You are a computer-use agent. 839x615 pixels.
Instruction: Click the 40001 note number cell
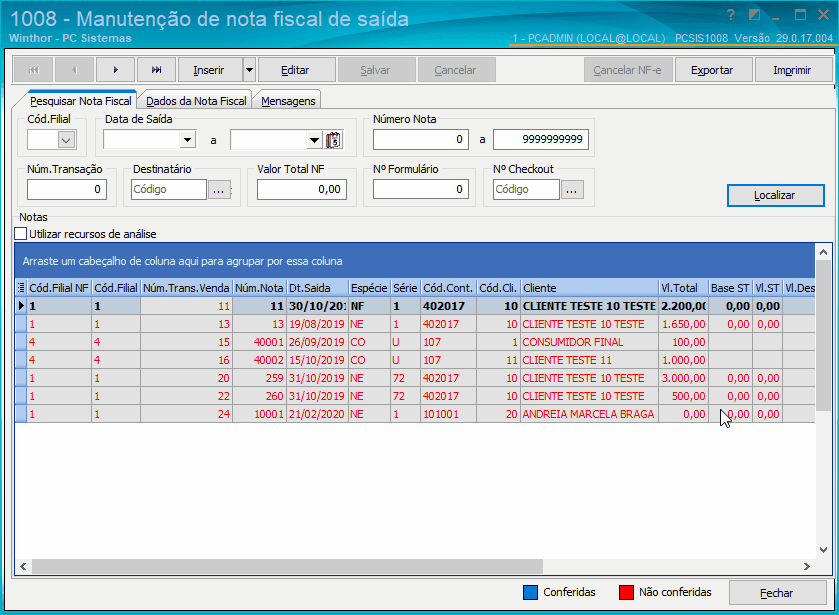click(x=260, y=342)
